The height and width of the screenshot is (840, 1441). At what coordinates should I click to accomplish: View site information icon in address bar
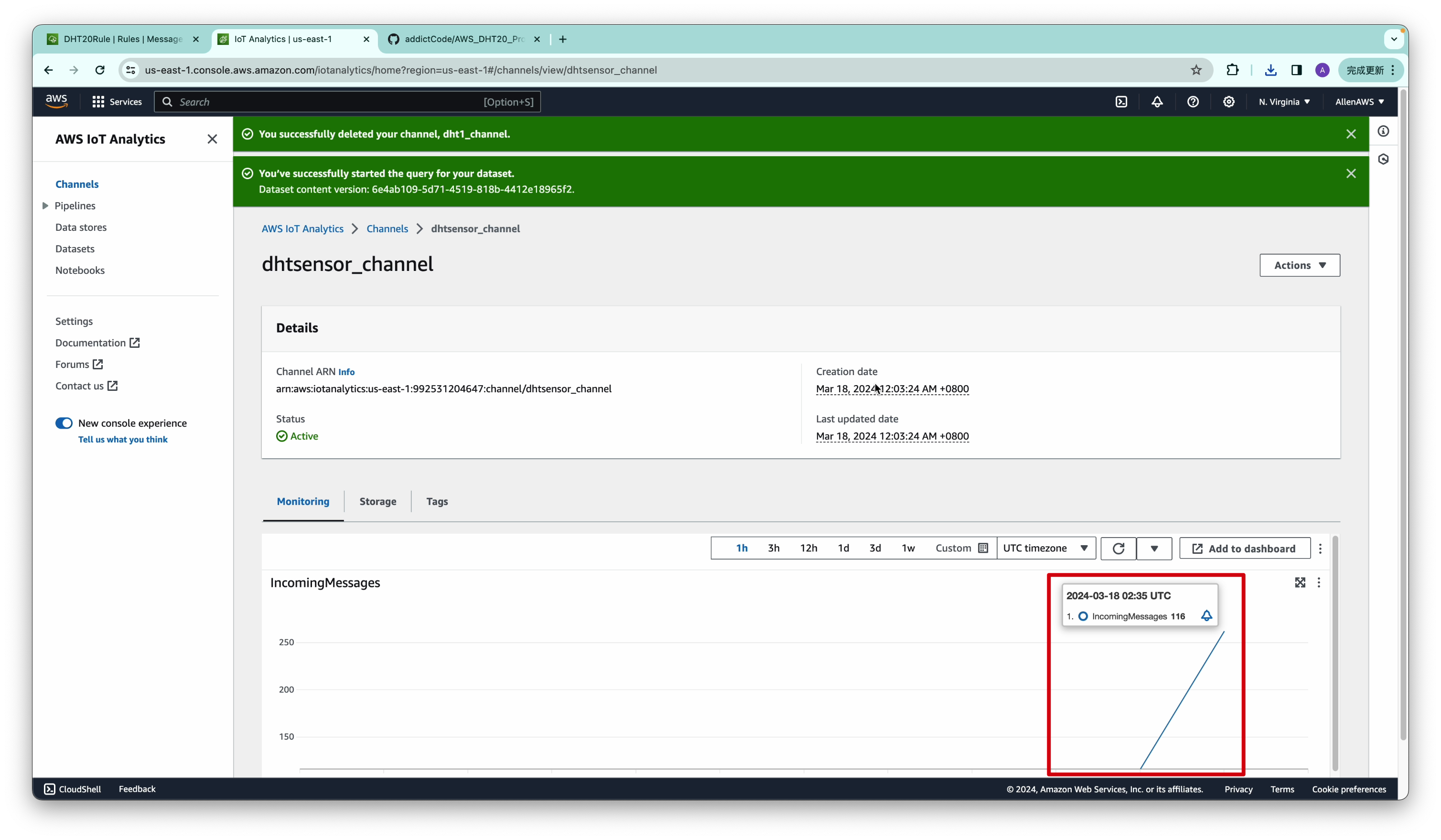[x=130, y=70]
